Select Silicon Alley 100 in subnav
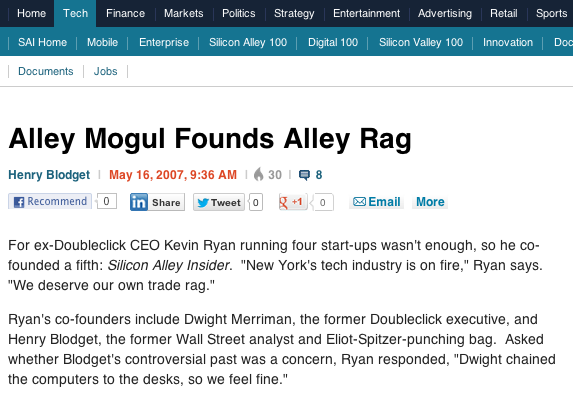Screen dimensions: 573x411 tap(248, 42)
